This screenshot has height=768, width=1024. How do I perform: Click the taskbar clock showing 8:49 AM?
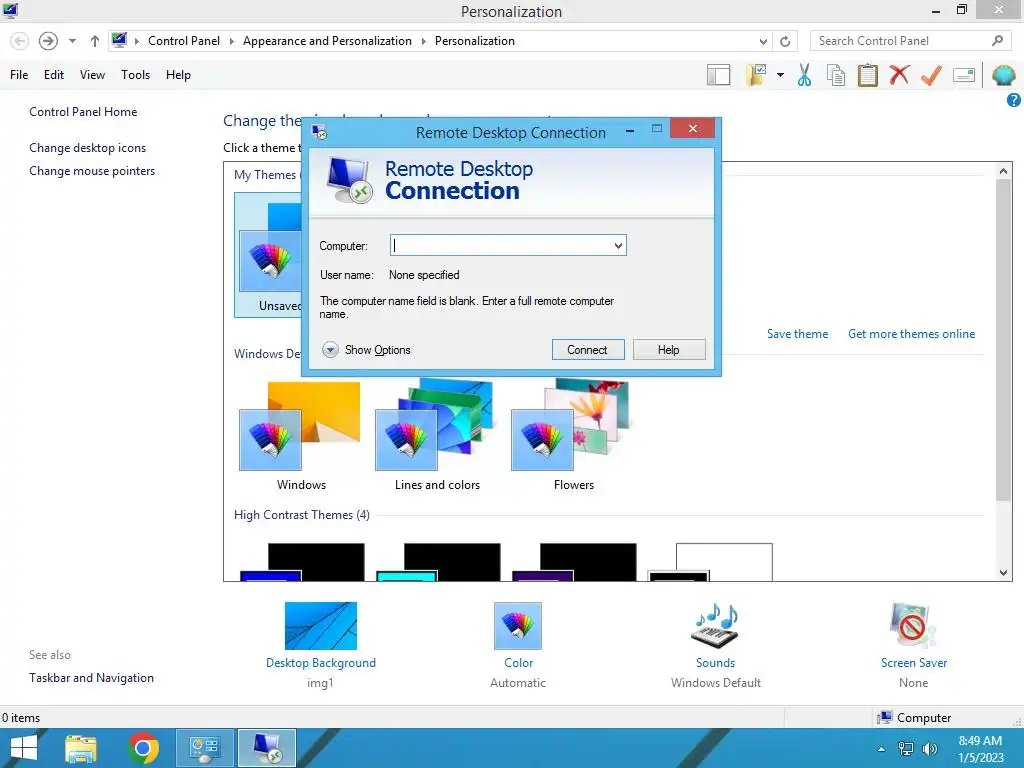[980, 749]
